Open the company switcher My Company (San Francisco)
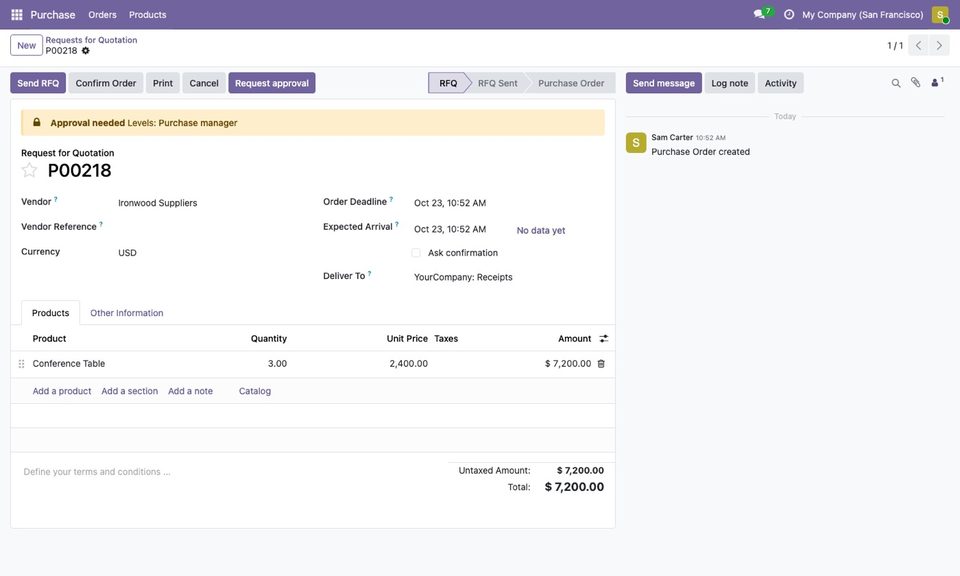This screenshot has height=576, width=960. click(x=862, y=15)
